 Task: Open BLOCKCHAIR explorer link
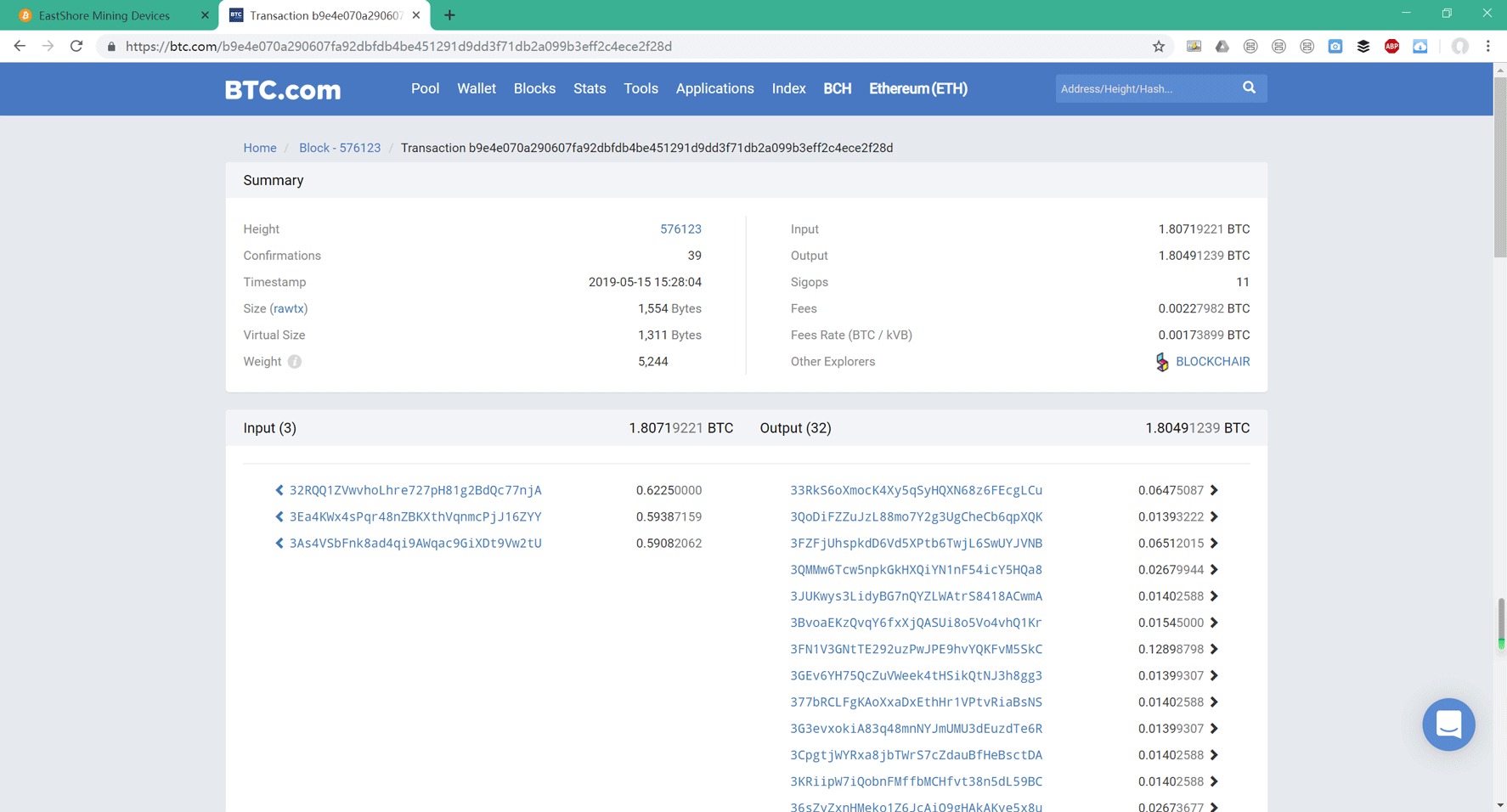coord(1212,362)
